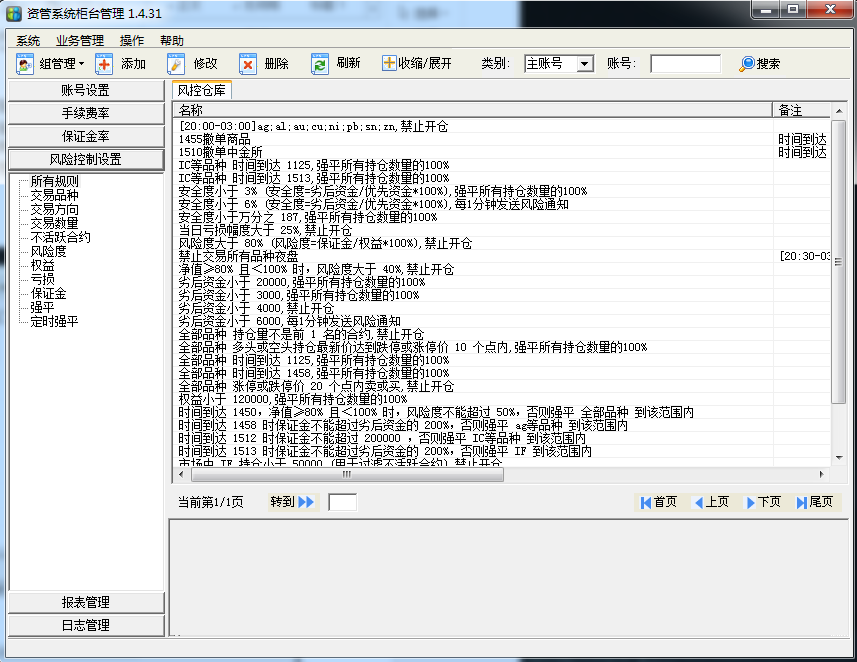
Task: Select the 风控仓库 tab
Action: click(201, 90)
